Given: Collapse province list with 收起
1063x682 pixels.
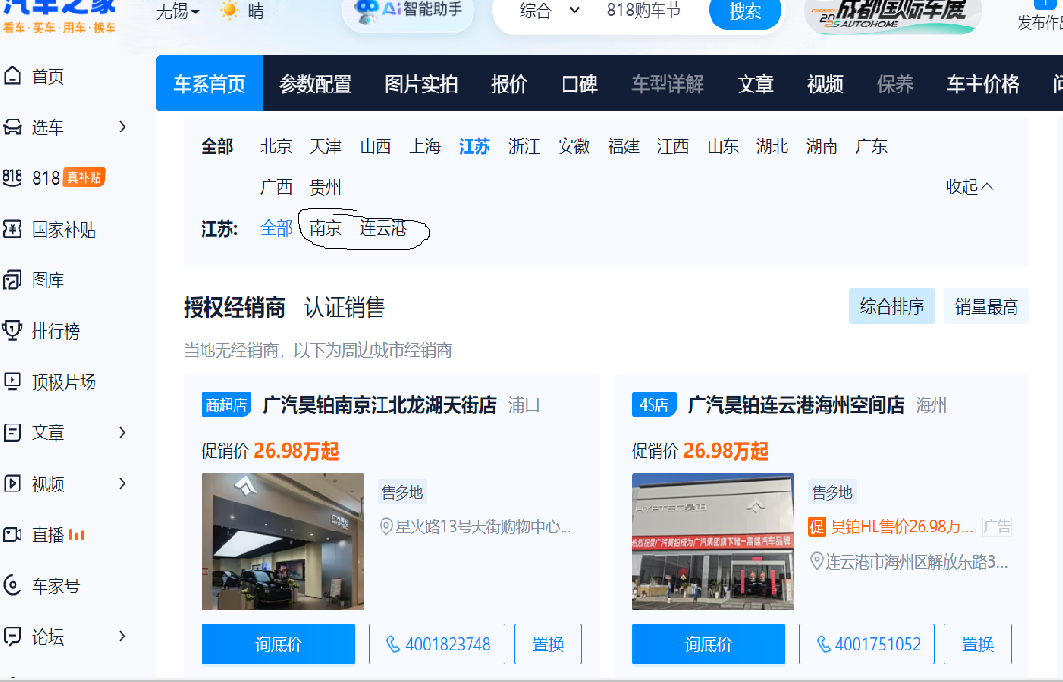Looking at the screenshot, I should click(x=969, y=187).
